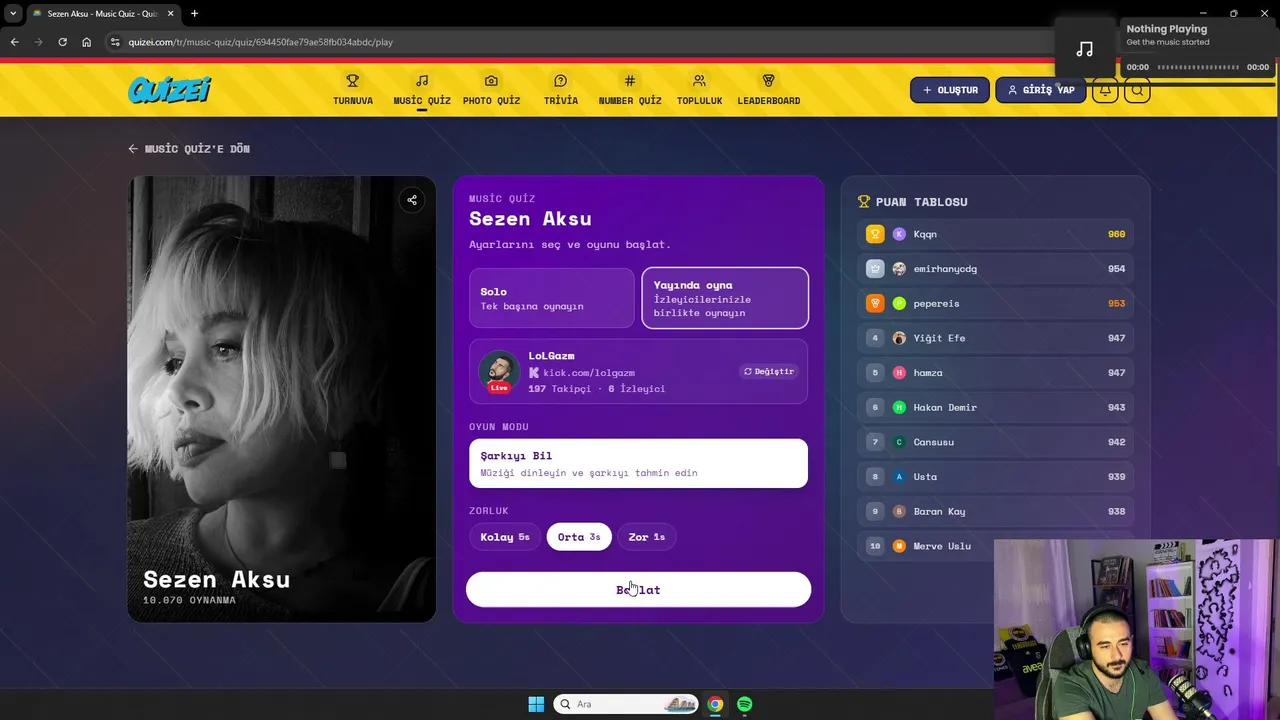Select pepereis leaderboard row

coord(996,303)
